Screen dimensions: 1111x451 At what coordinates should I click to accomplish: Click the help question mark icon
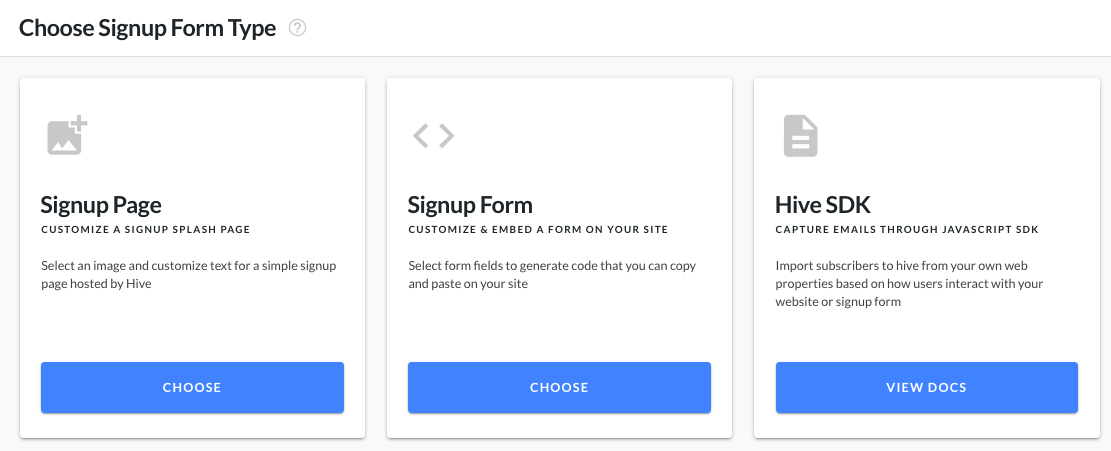pos(298,28)
